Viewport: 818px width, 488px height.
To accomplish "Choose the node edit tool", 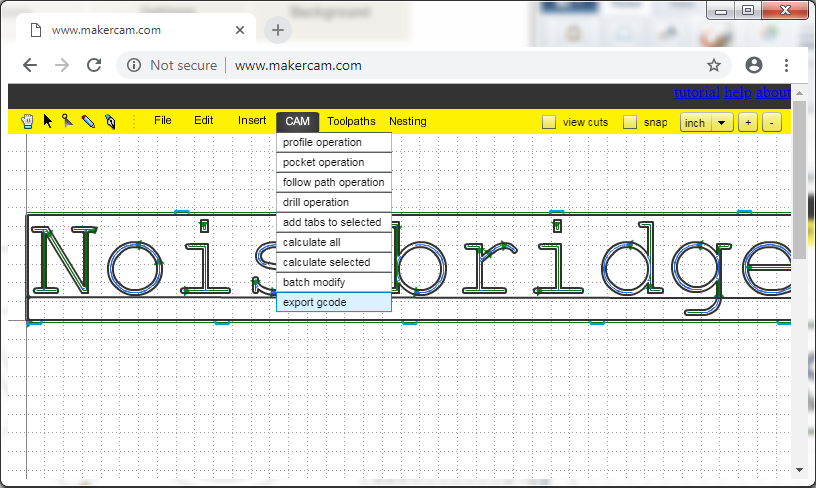I will click(67, 121).
